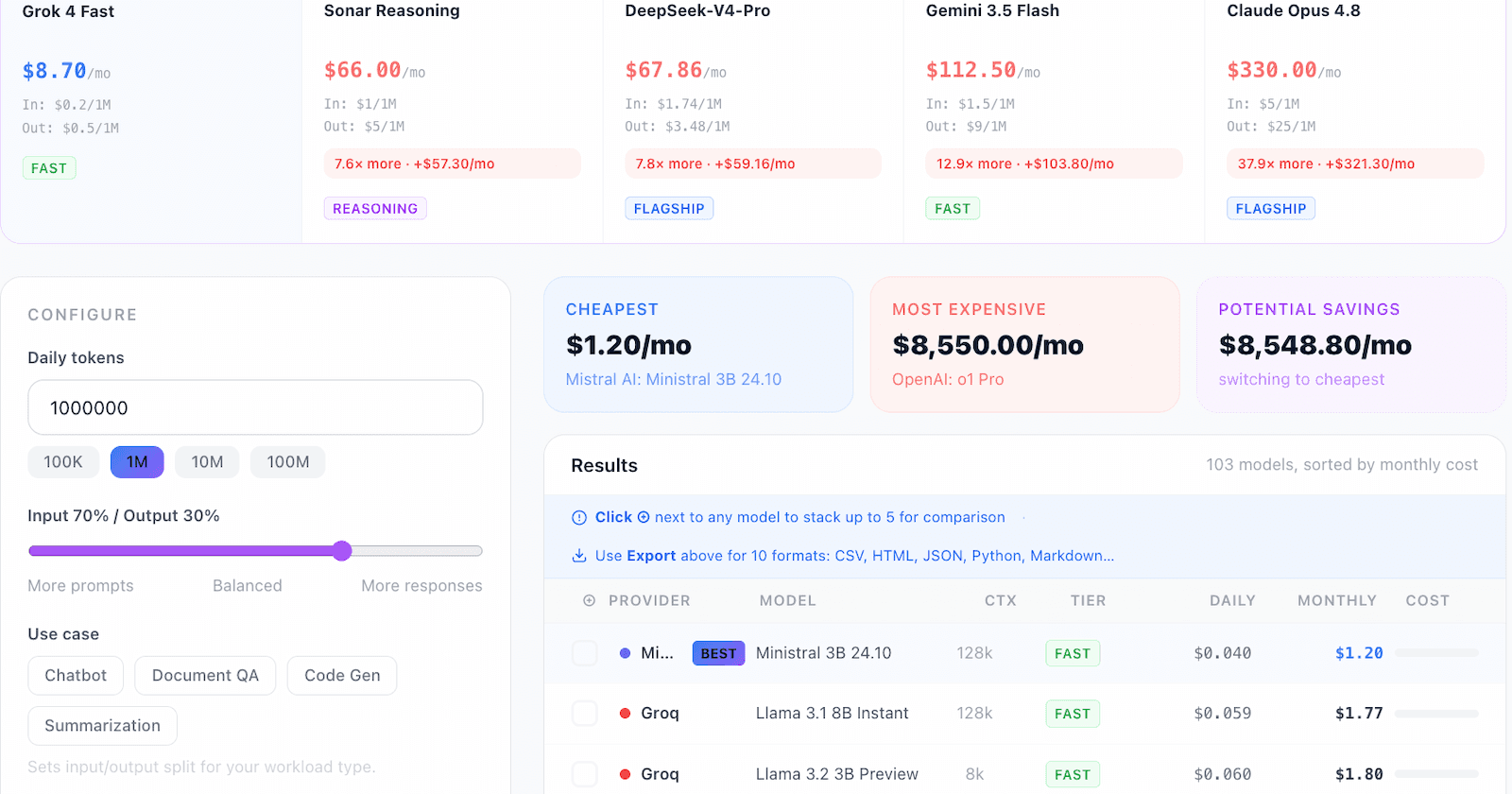The height and width of the screenshot is (794, 1512).
Task: Click the REASONING badge on Sonar Reasoning
Action: [x=375, y=209]
